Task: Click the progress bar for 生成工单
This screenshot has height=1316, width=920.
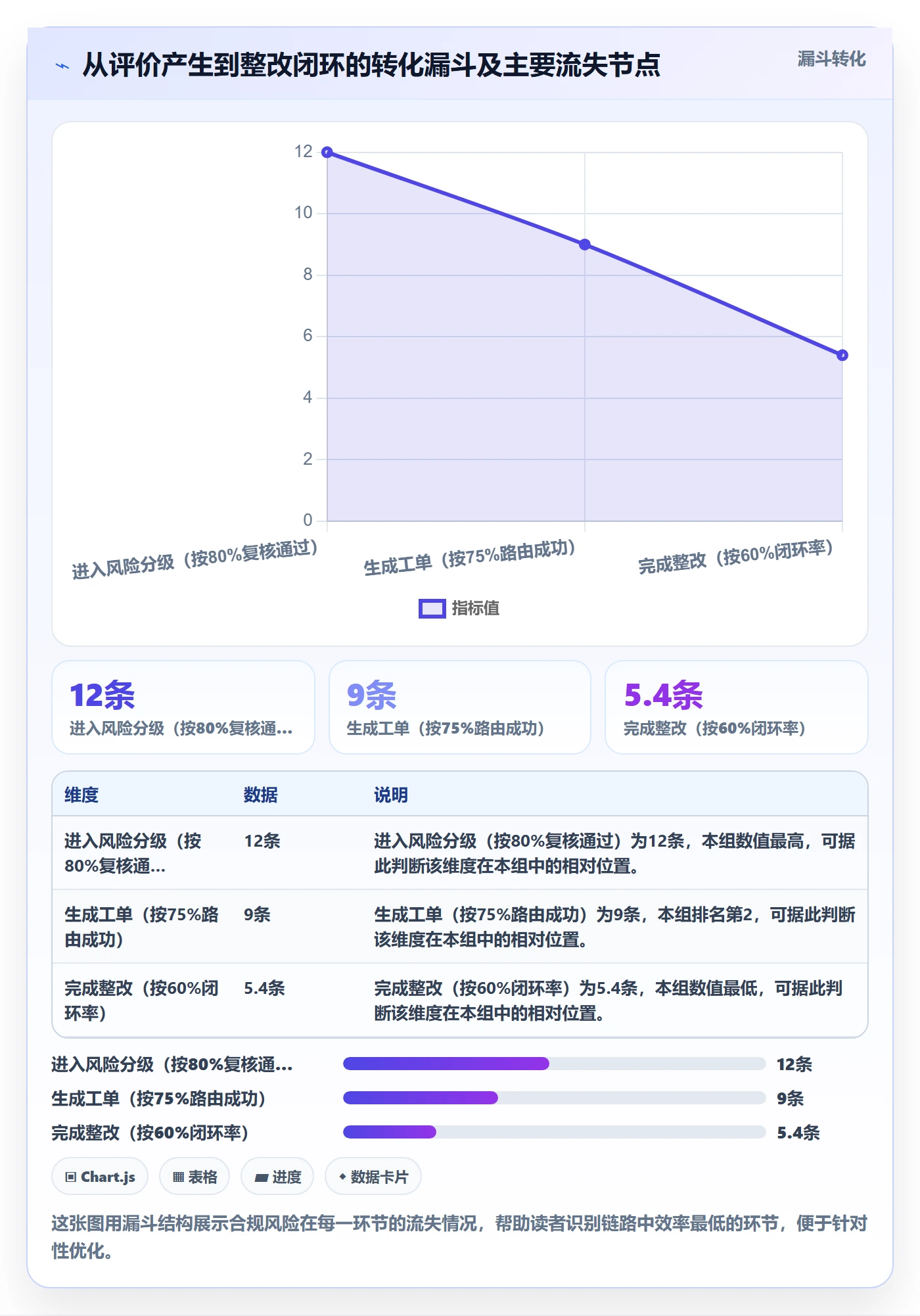Action: coord(555,1098)
